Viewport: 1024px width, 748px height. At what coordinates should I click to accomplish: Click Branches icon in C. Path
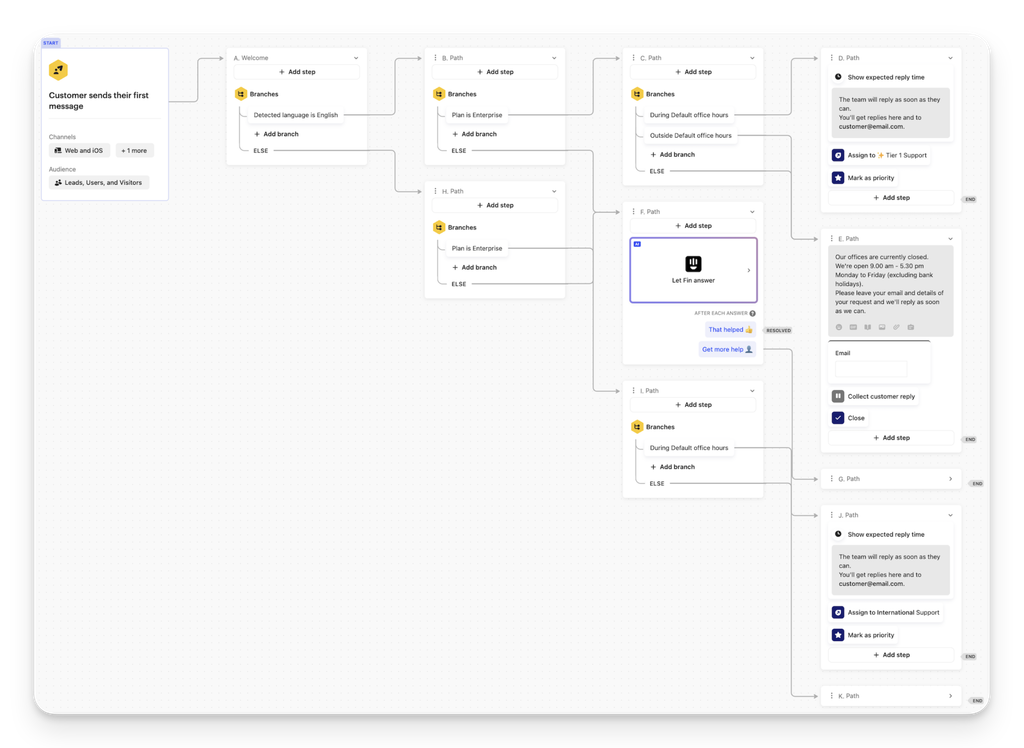tap(637, 94)
